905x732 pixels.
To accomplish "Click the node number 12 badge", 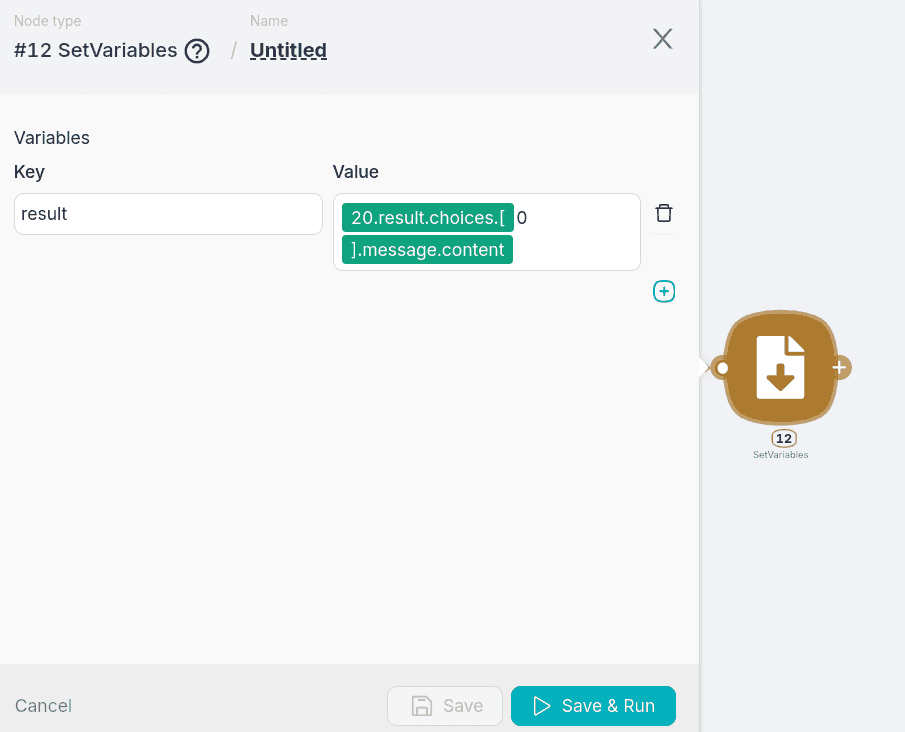I will point(783,438).
